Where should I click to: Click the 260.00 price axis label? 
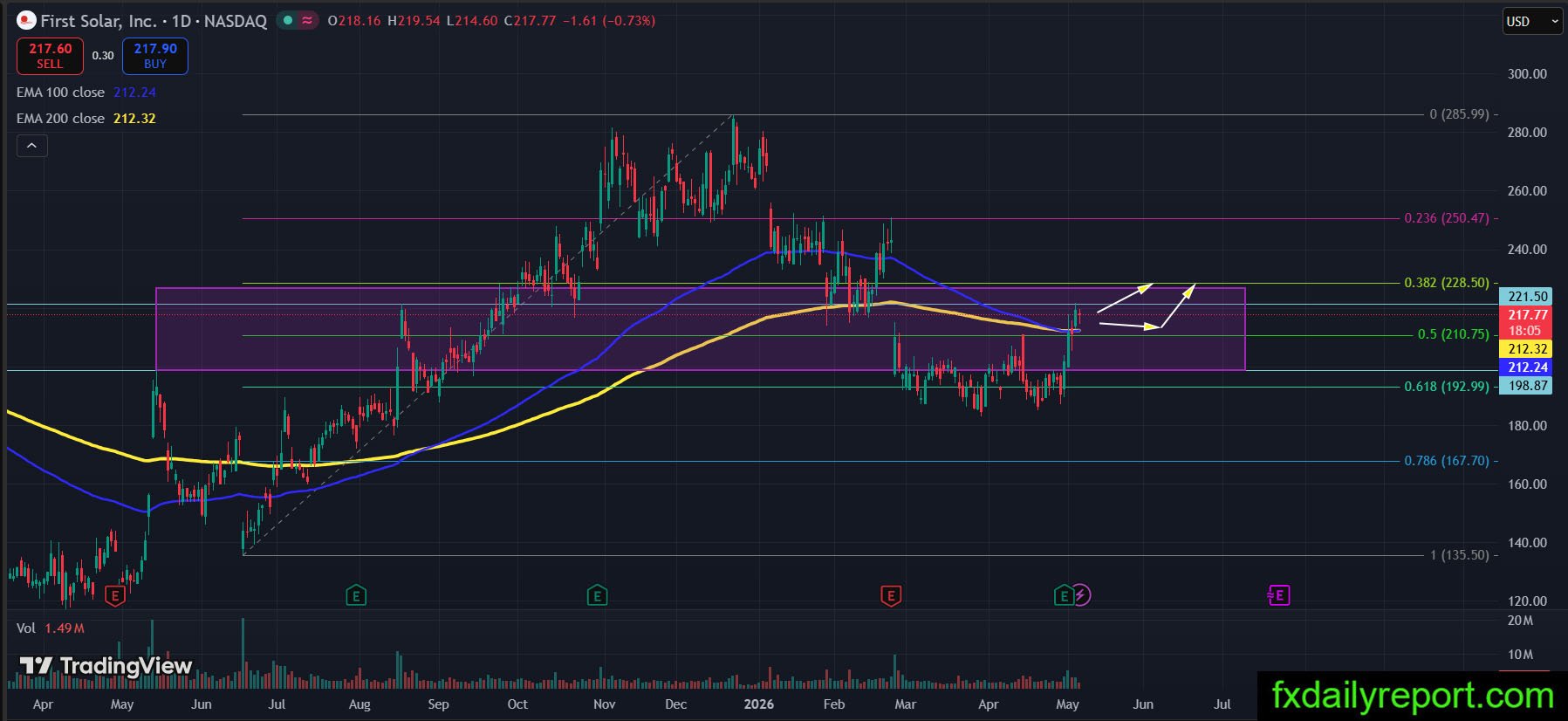1527,191
